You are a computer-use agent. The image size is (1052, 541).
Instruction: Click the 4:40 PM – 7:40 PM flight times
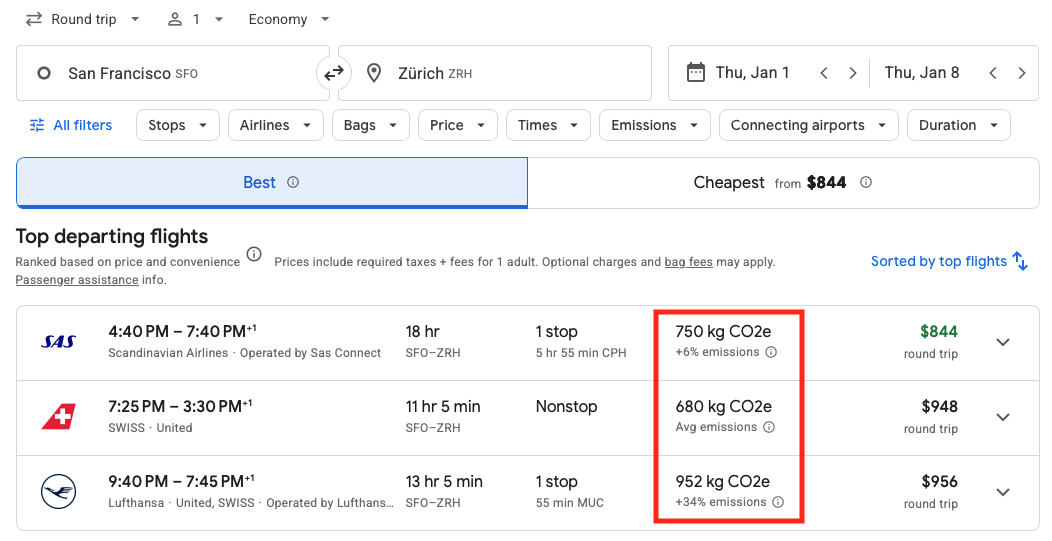pyautogui.click(x=182, y=332)
